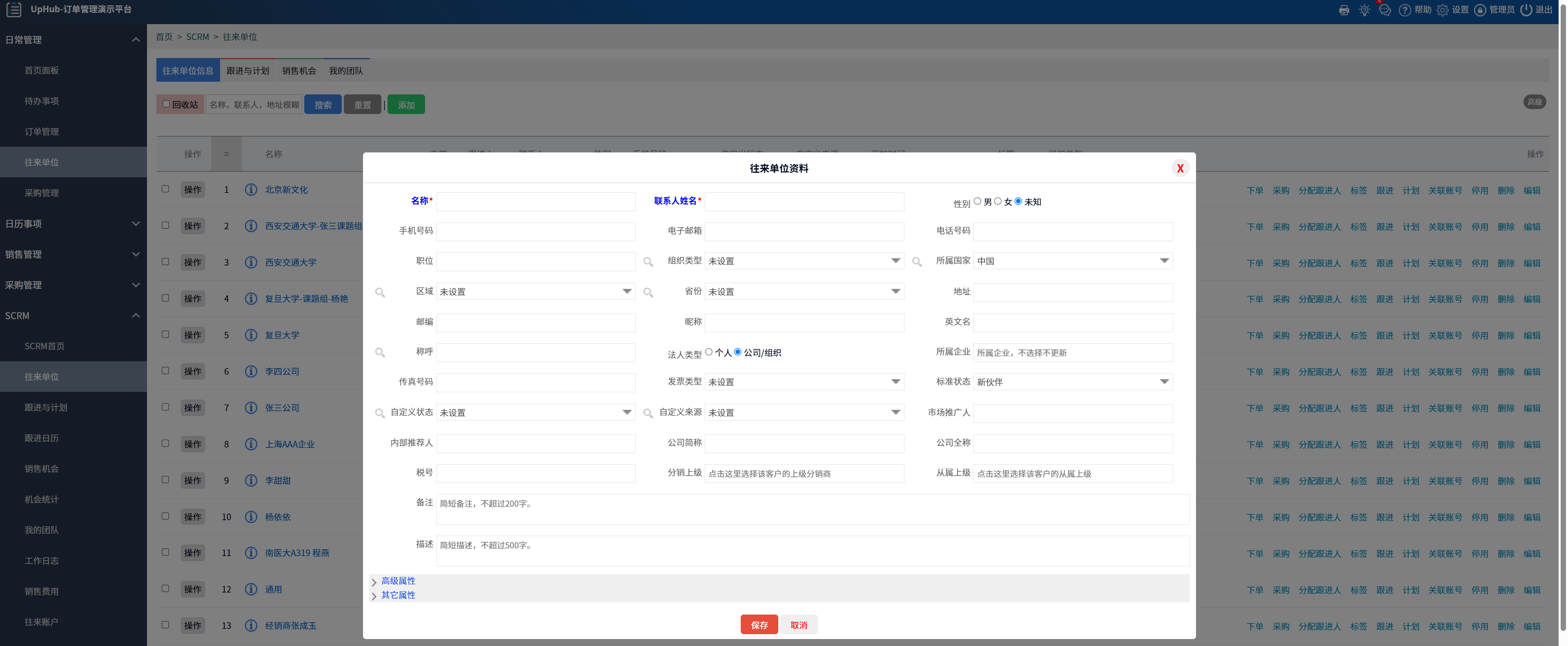Click magnifier icon next to 所属国家
Viewport: 1568px width, 646px height.
(x=917, y=262)
